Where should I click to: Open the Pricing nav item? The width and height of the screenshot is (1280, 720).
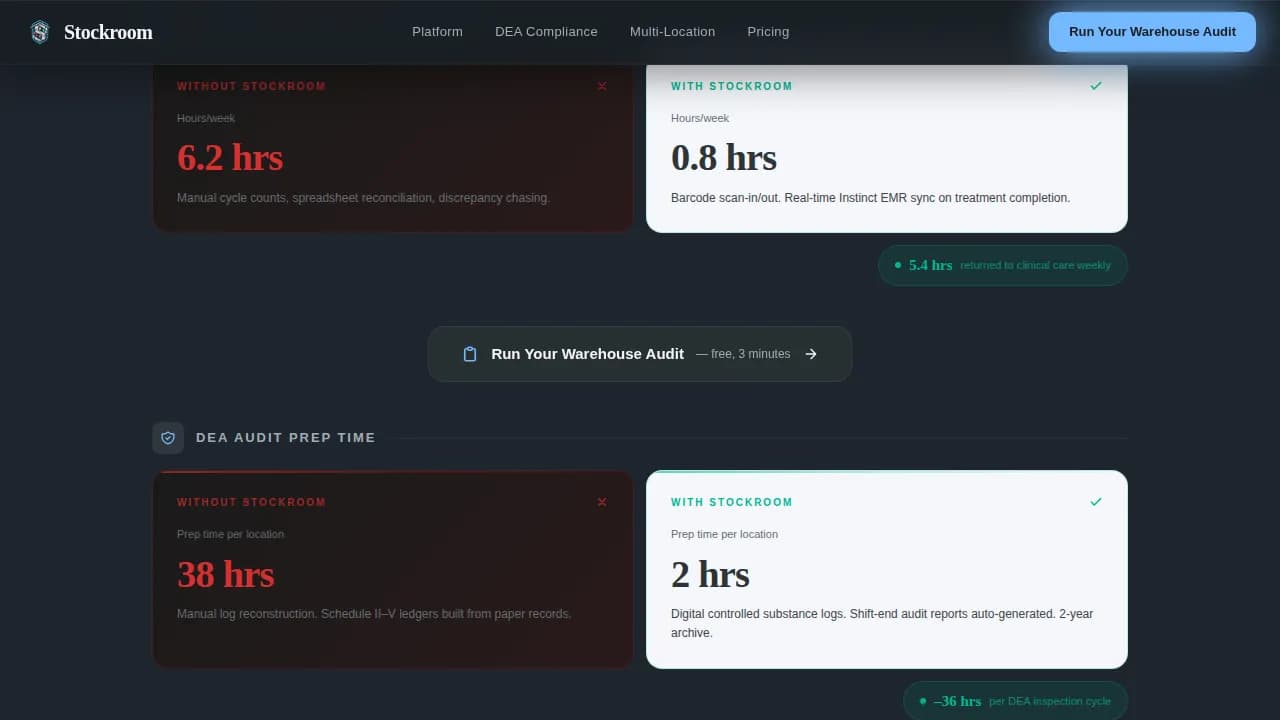768,32
